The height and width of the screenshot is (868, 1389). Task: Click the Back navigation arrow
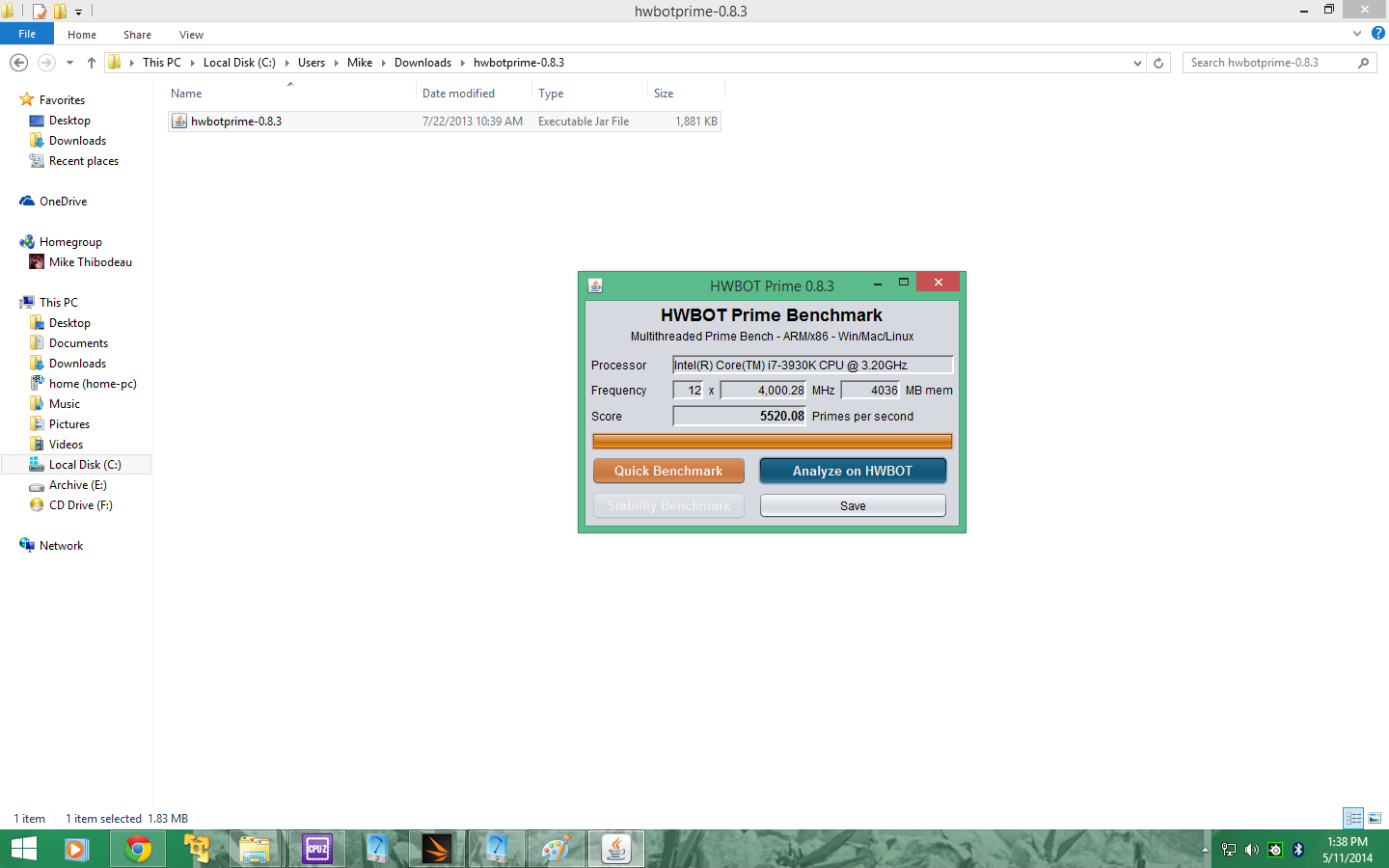[x=18, y=63]
